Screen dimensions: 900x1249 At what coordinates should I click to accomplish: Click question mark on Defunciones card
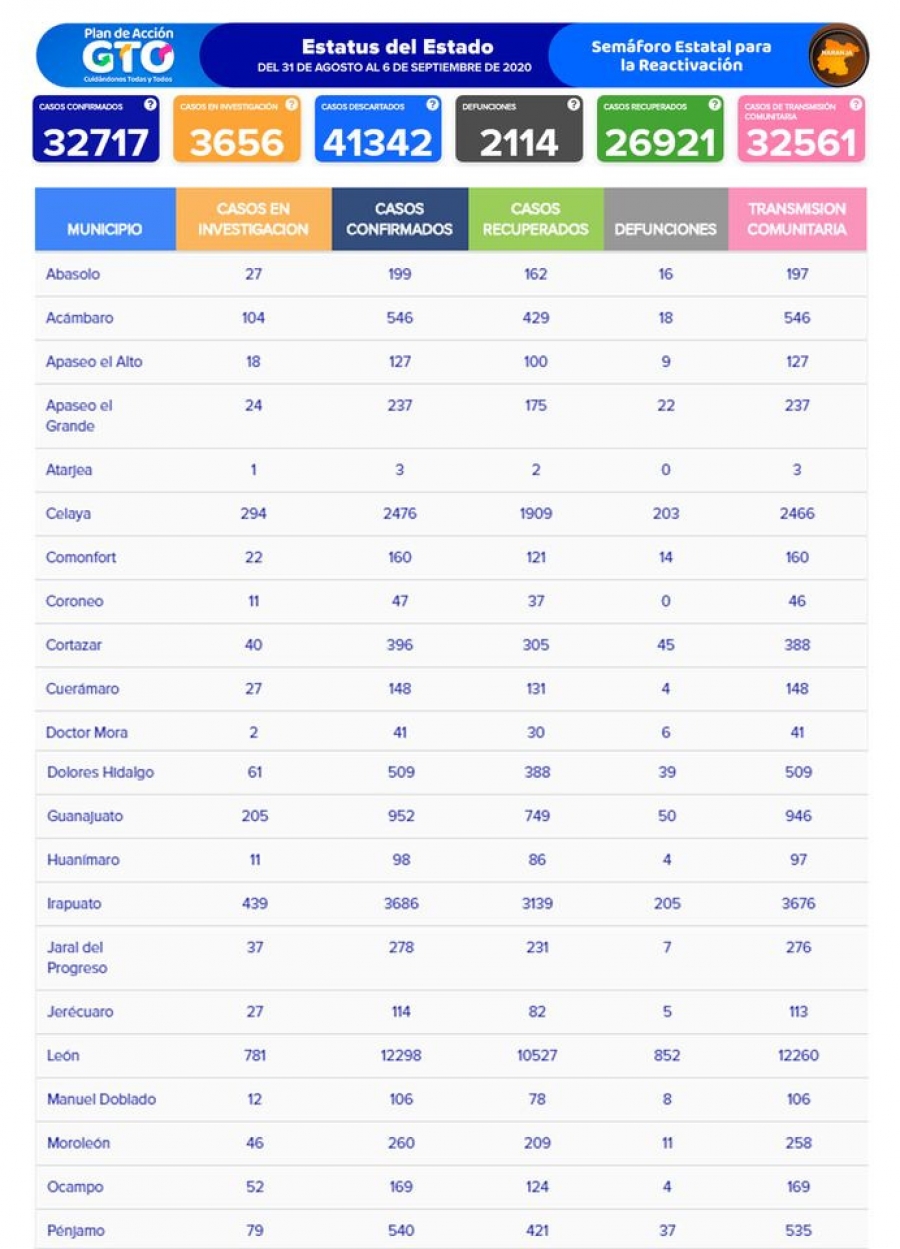(573, 104)
